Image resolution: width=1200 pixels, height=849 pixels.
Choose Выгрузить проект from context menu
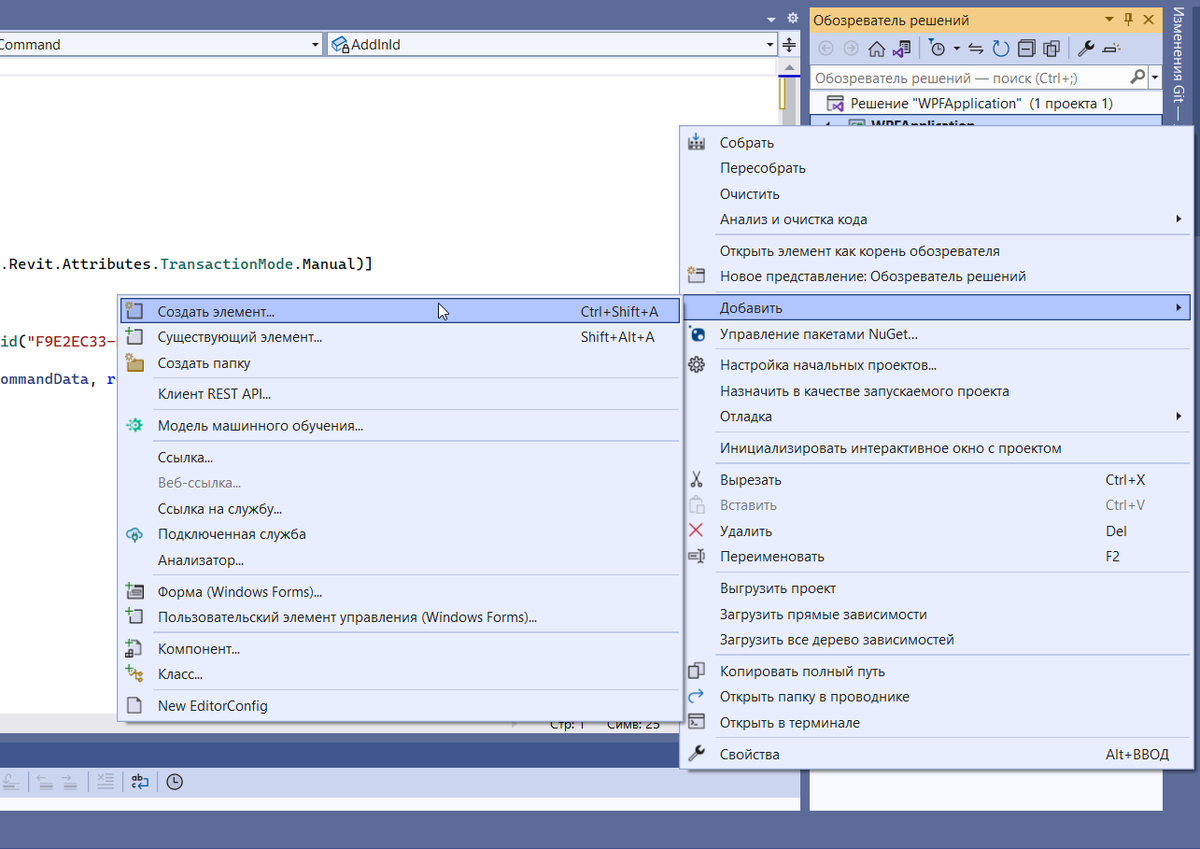tap(936, 588)
